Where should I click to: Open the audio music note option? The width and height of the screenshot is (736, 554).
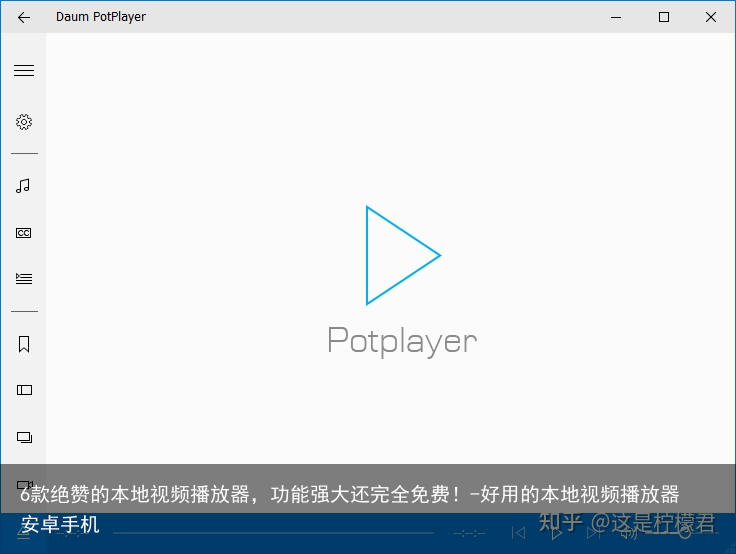point(24,185)
